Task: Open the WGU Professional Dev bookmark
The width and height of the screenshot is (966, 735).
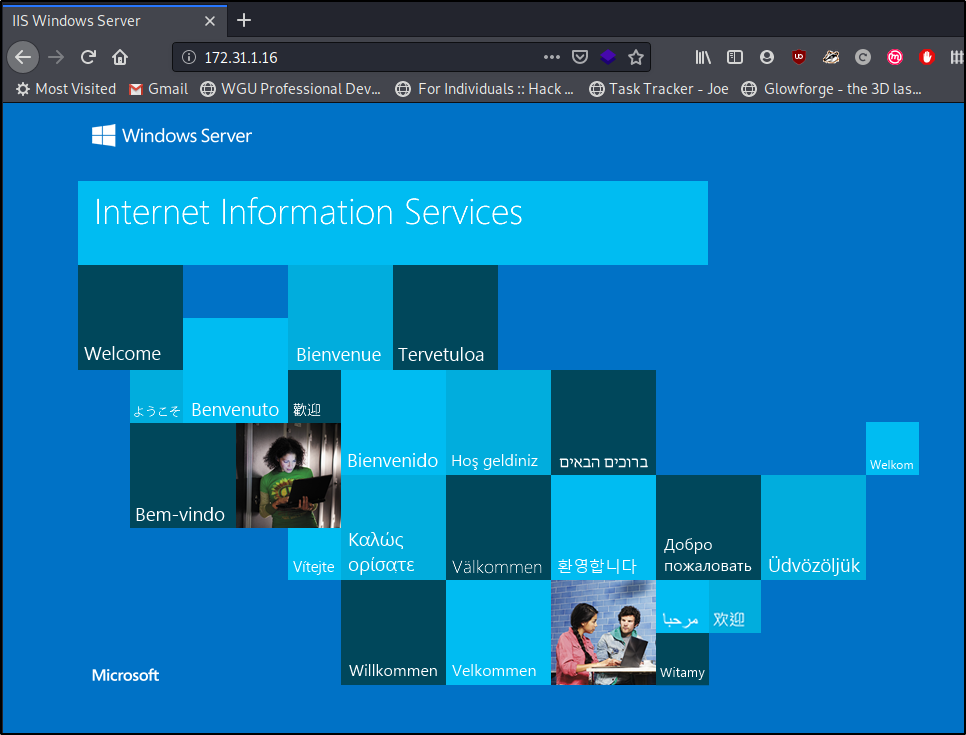Action: click(x=291, y=89)
